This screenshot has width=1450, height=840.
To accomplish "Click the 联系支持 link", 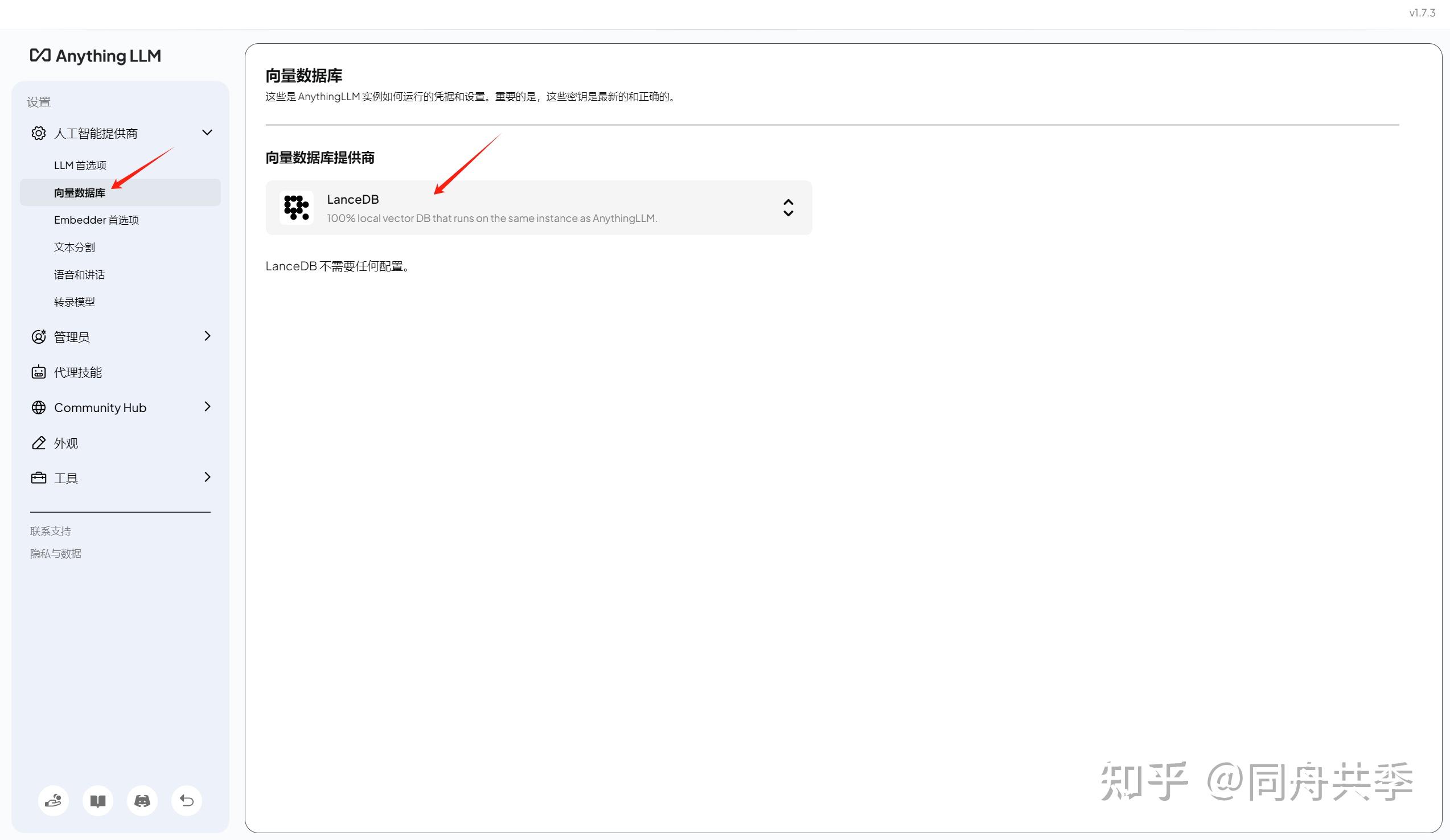I will point(51,531).
